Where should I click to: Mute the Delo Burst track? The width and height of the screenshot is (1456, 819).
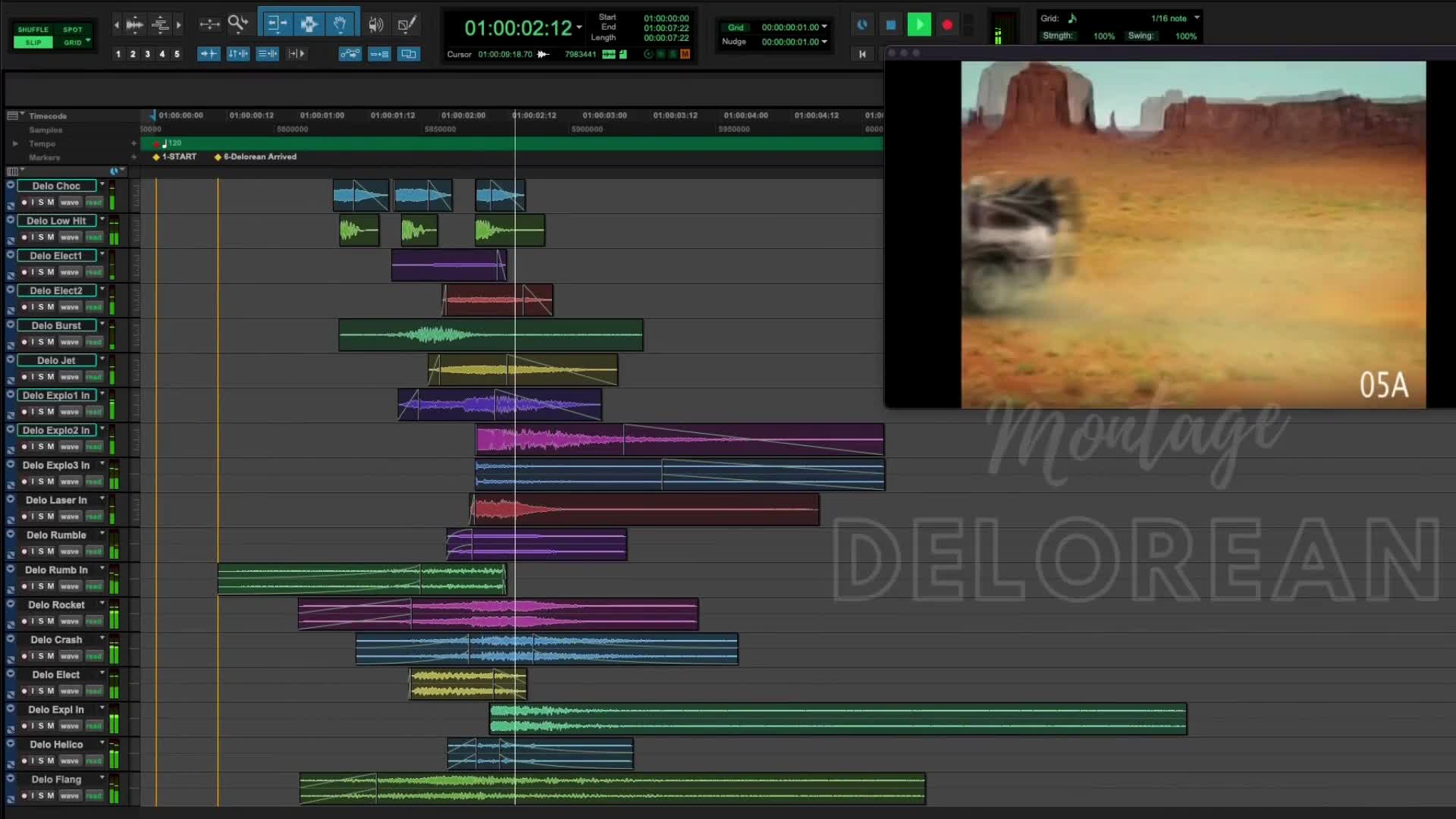tap(51, 342)
